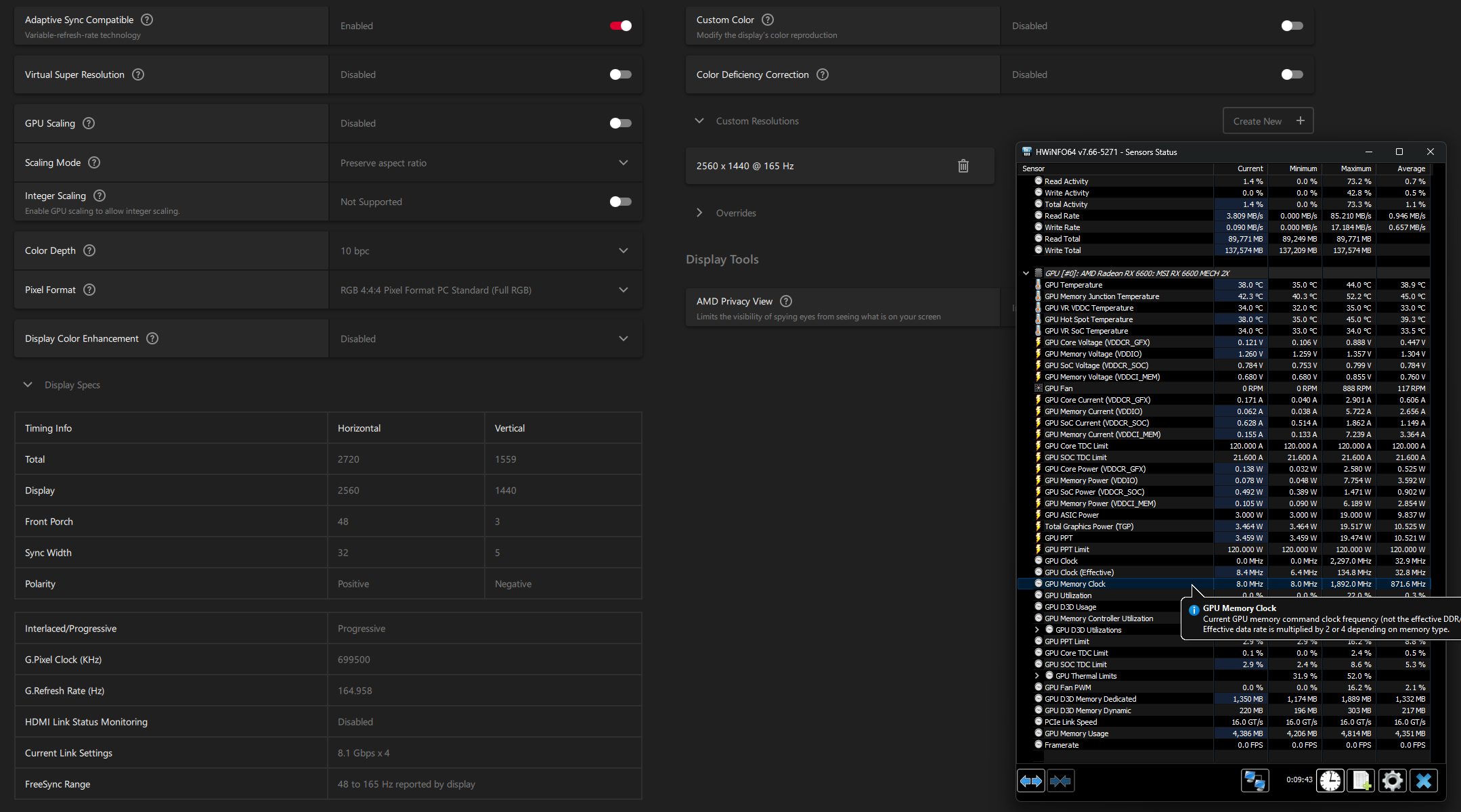Delete the 2560 x 1440 custom resolution
The height and width of the screenshot is (812, 1461).
pos(963,166)
